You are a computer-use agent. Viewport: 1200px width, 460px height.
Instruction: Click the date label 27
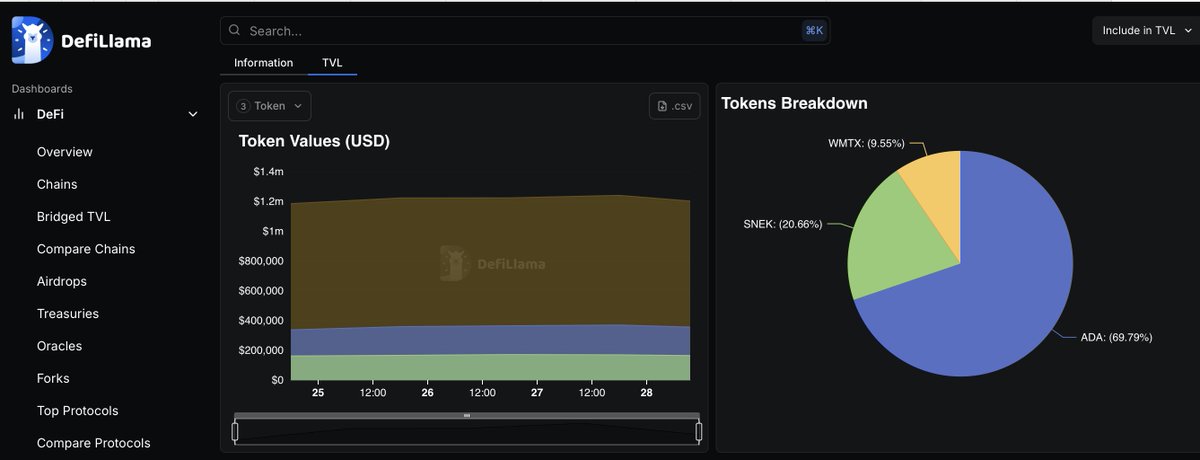[537, 393]
